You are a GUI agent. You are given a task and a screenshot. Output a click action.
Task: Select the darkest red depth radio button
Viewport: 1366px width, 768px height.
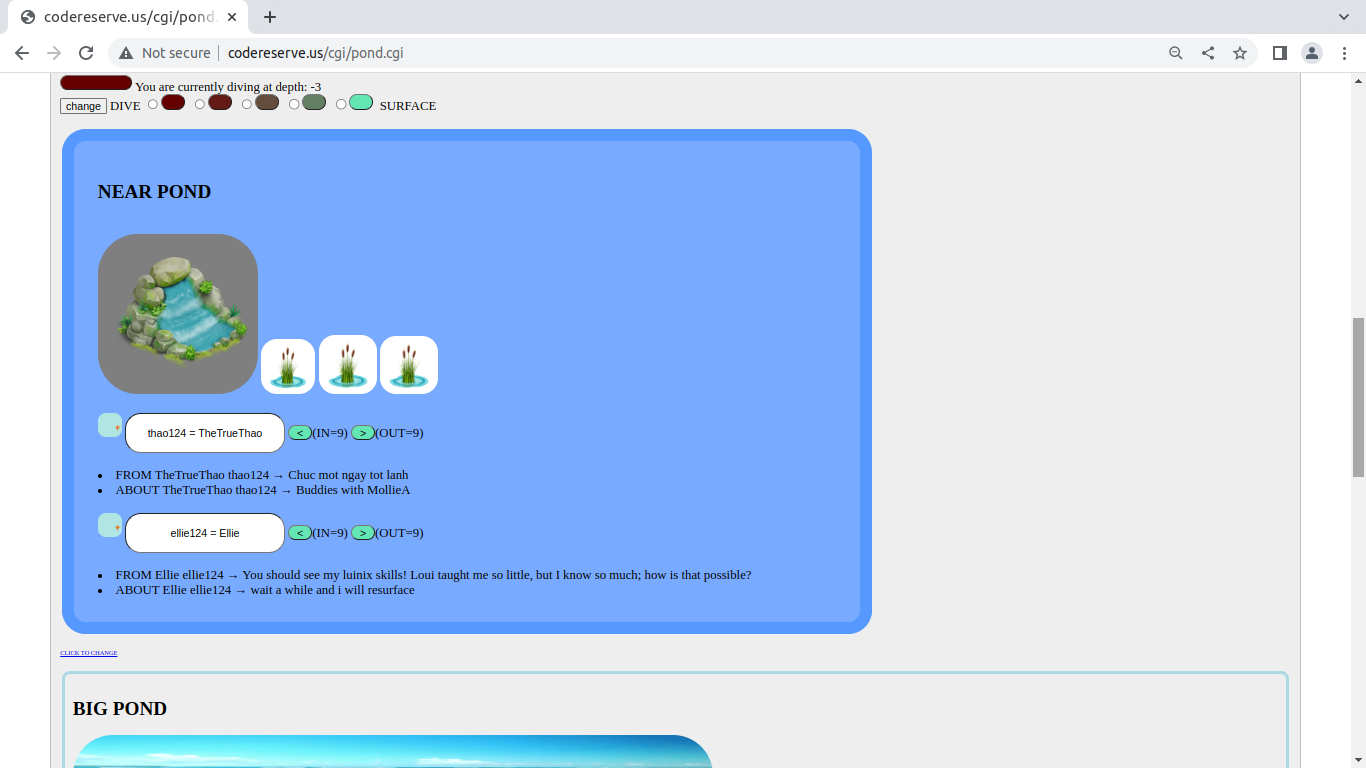click(153, 104)
